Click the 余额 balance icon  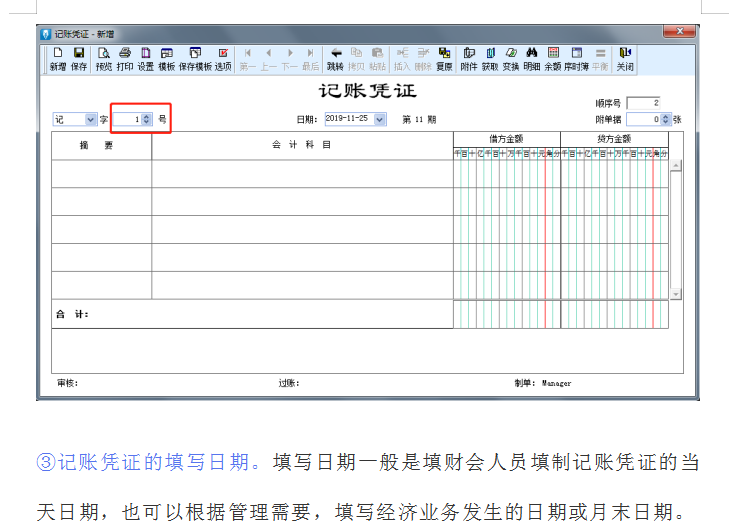[x=553, y=59]
